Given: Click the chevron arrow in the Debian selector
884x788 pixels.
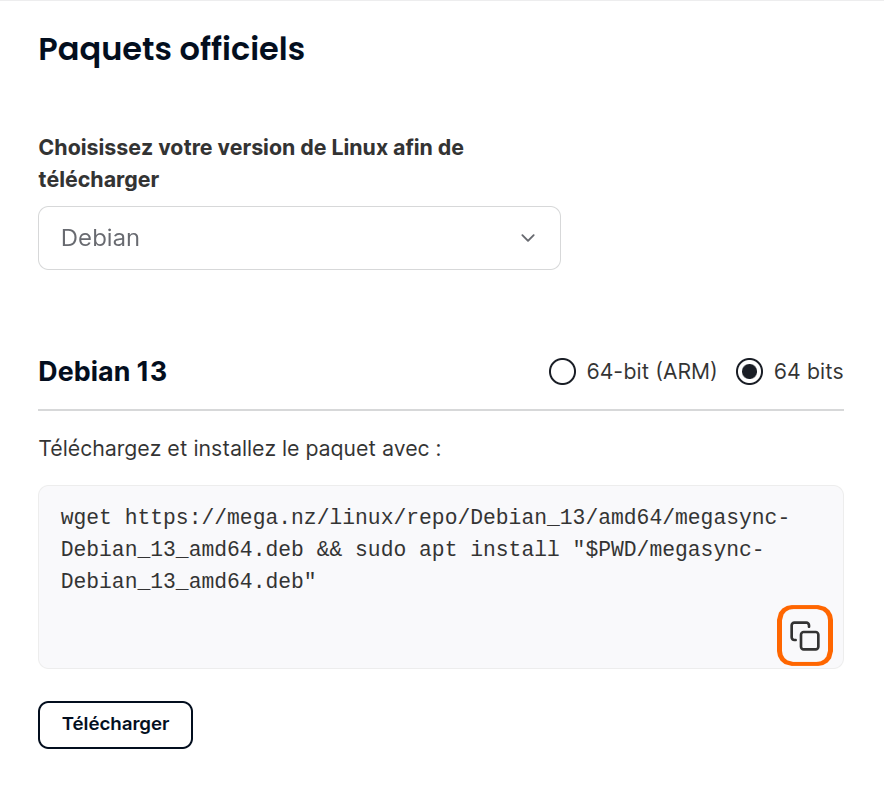Looking at the screenshot, I should coord(528,238).
